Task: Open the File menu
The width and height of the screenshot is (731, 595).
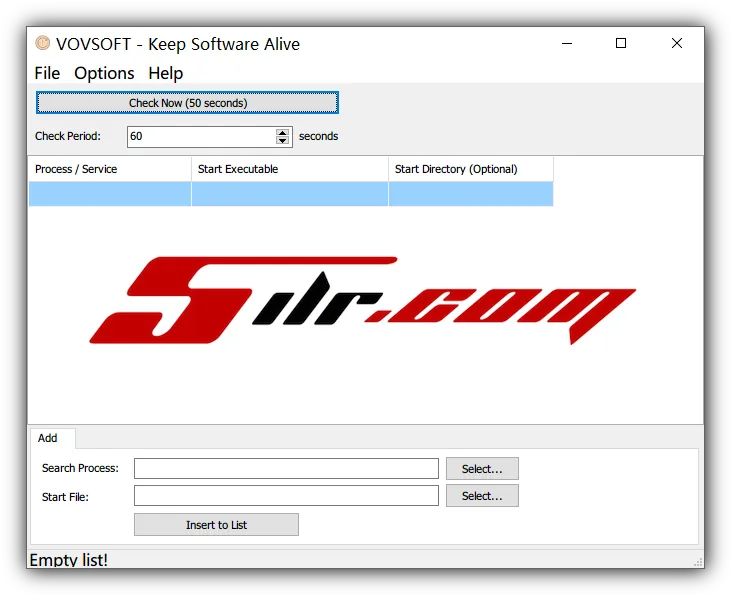Action: pyautogui.click(x=47, y=73)
